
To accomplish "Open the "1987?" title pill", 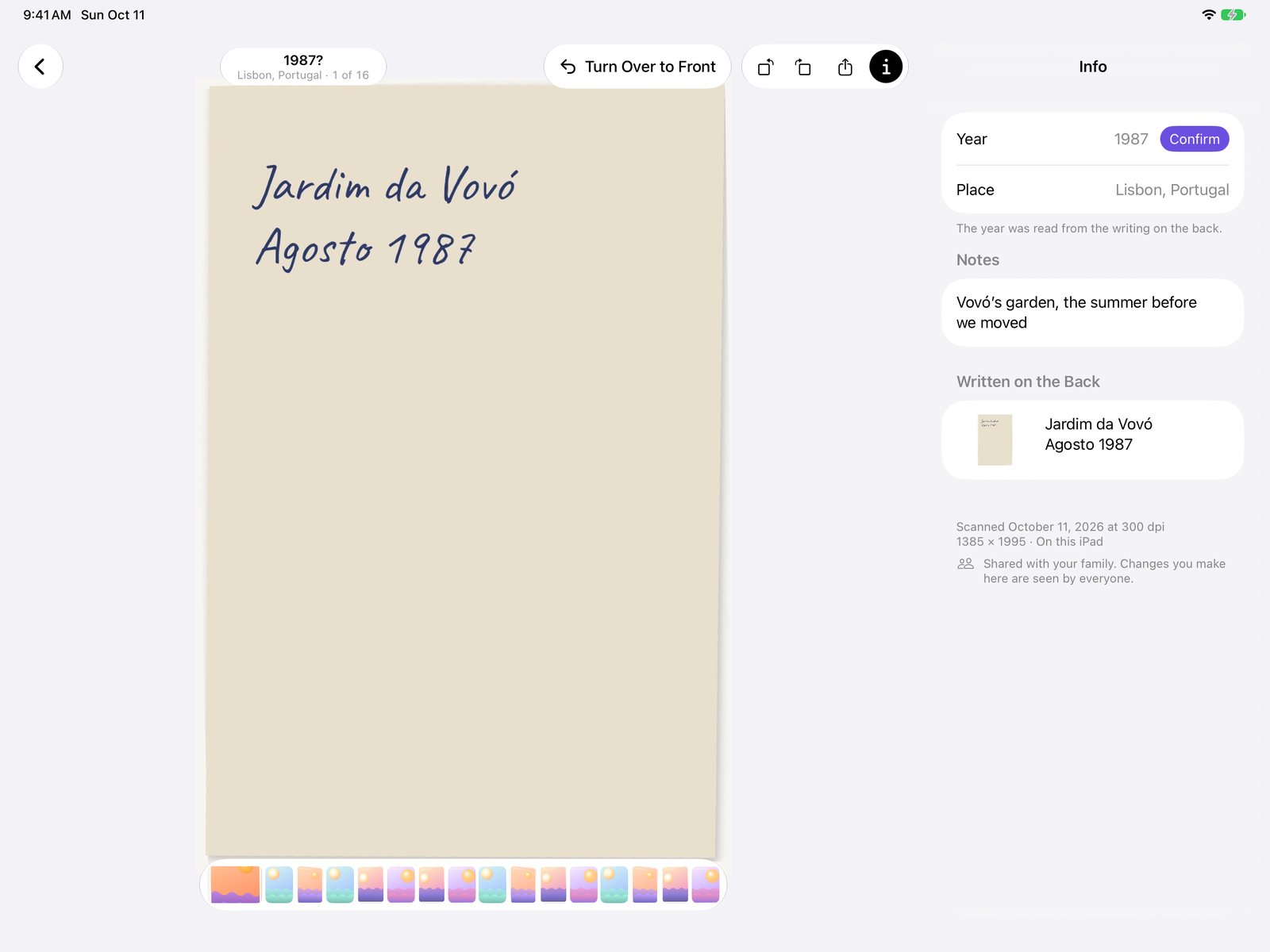I will [303, 67].
